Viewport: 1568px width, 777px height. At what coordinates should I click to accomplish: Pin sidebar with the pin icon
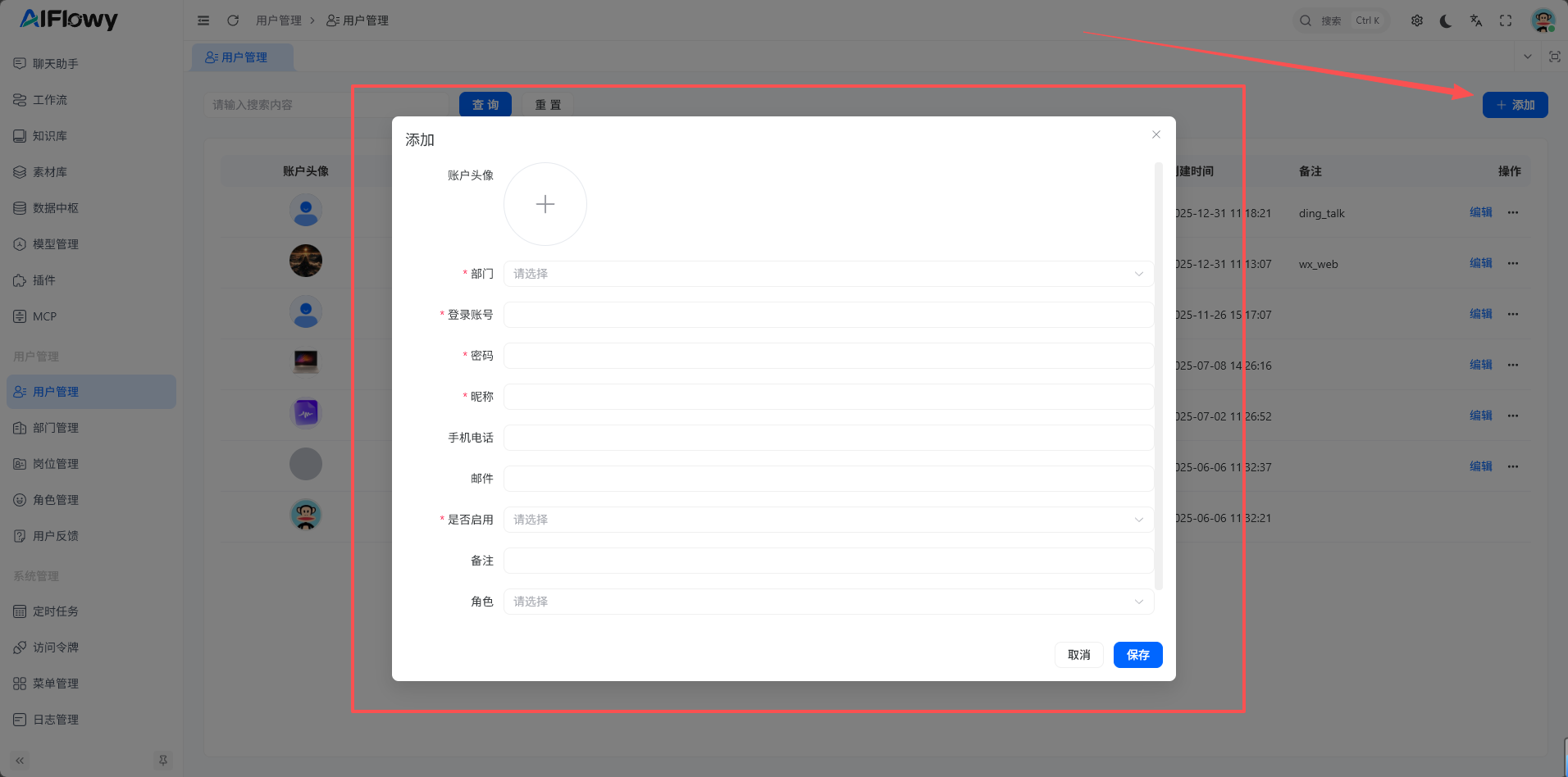click(163, 761)
